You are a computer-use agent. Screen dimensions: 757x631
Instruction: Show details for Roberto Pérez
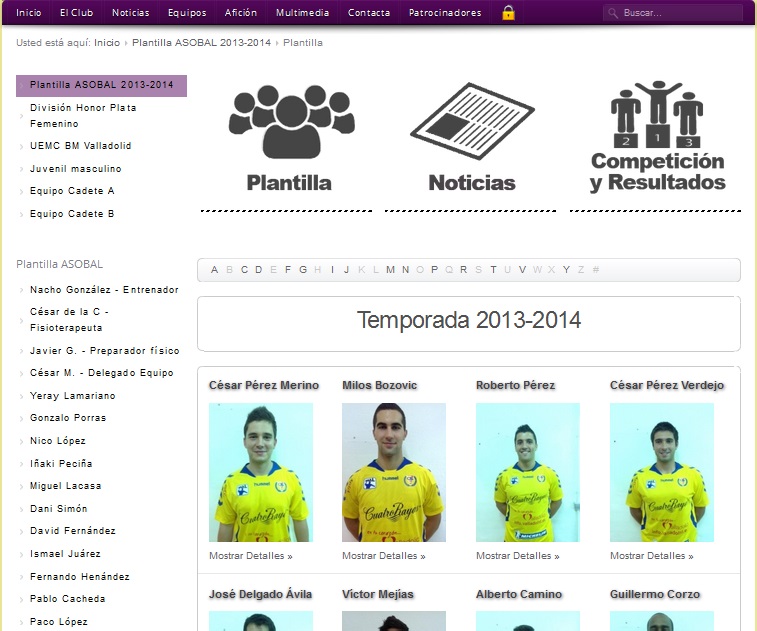coord(518,556)
